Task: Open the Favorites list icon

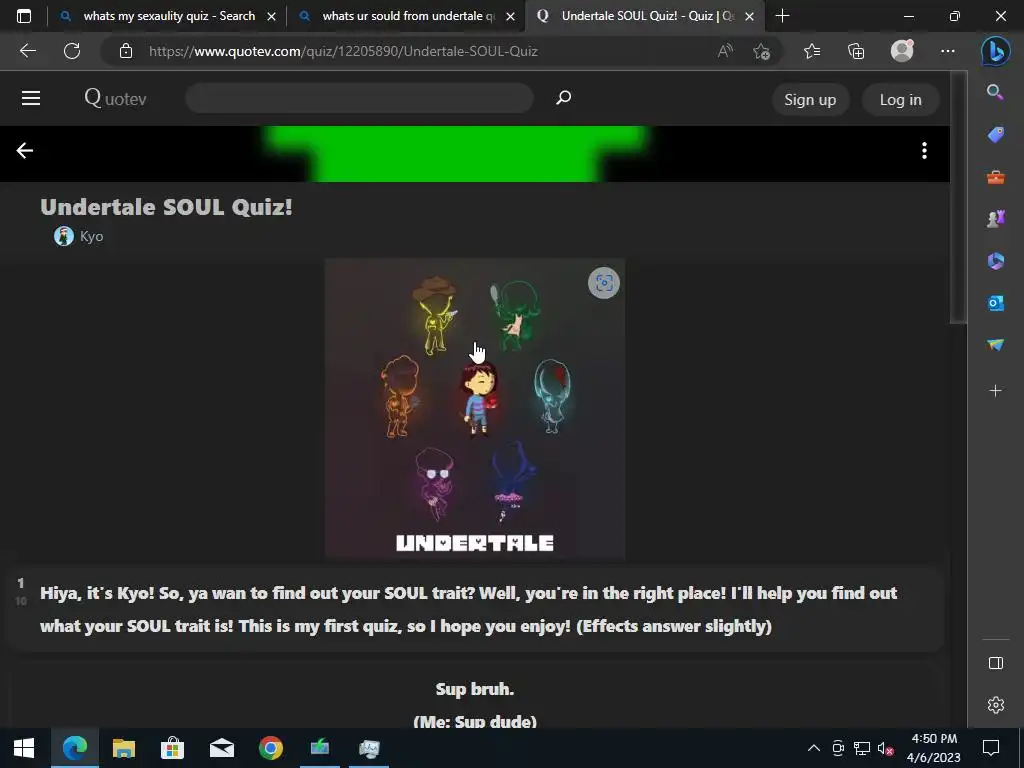Action: point(812,51)
